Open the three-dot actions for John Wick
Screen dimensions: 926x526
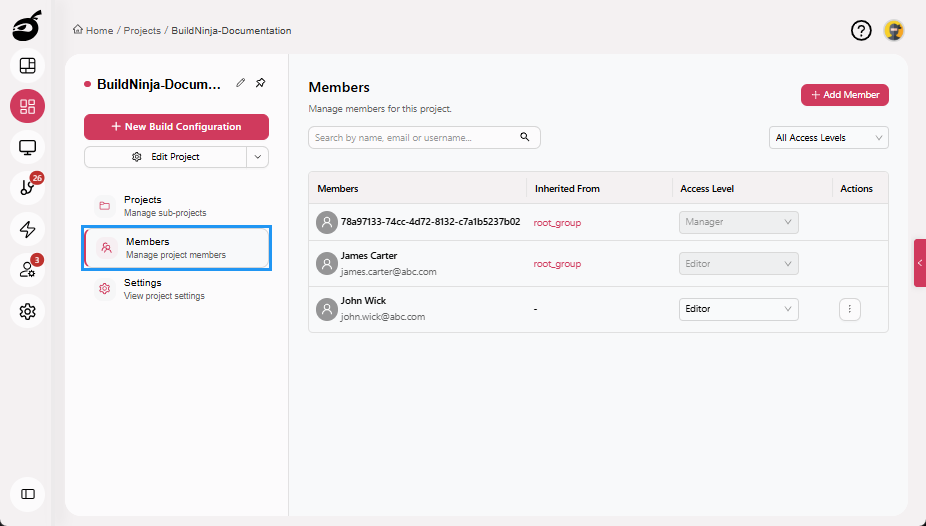coord(850,309)
